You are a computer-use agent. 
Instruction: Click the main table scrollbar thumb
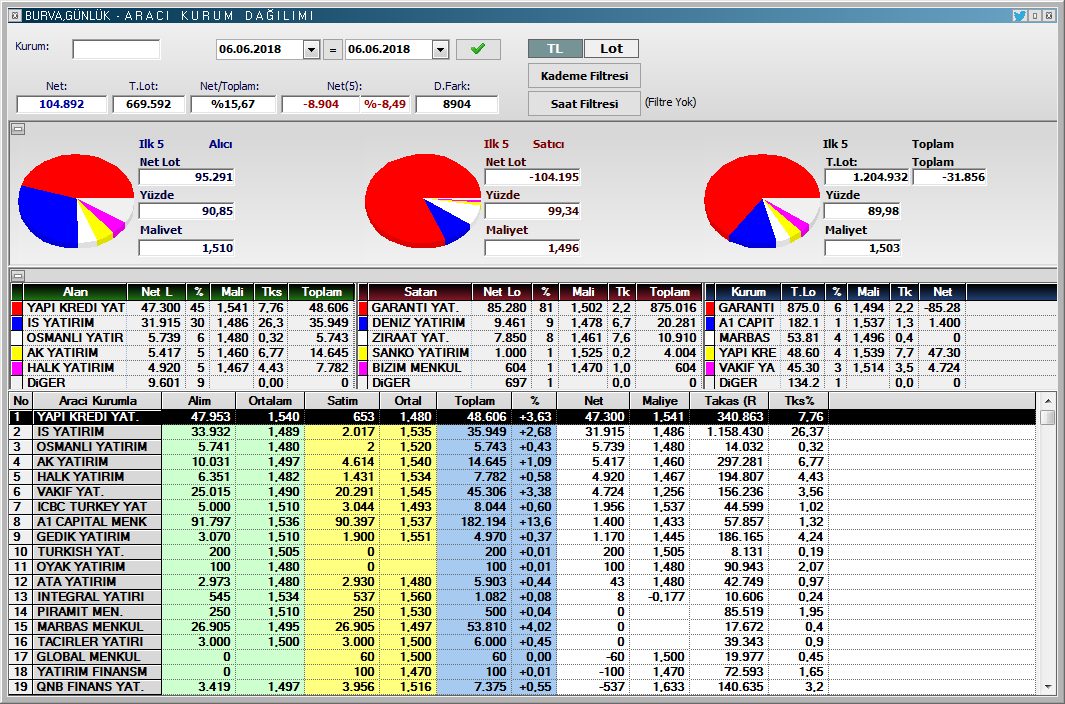(x=1048, y=417)
